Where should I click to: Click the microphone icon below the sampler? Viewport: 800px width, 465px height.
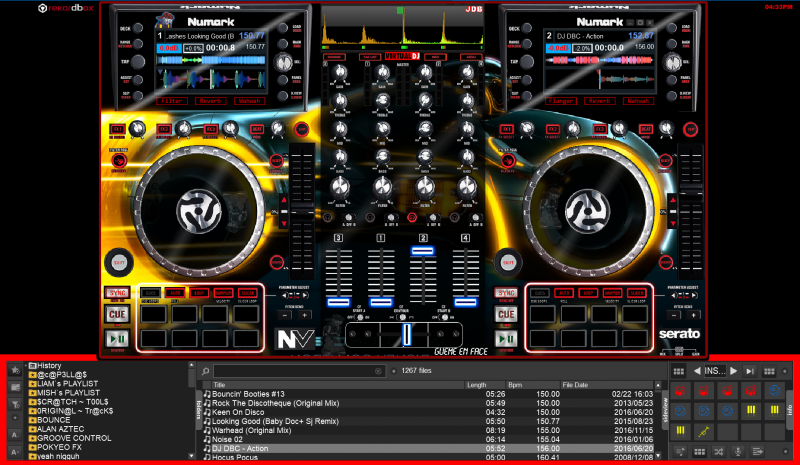point(738,452)
